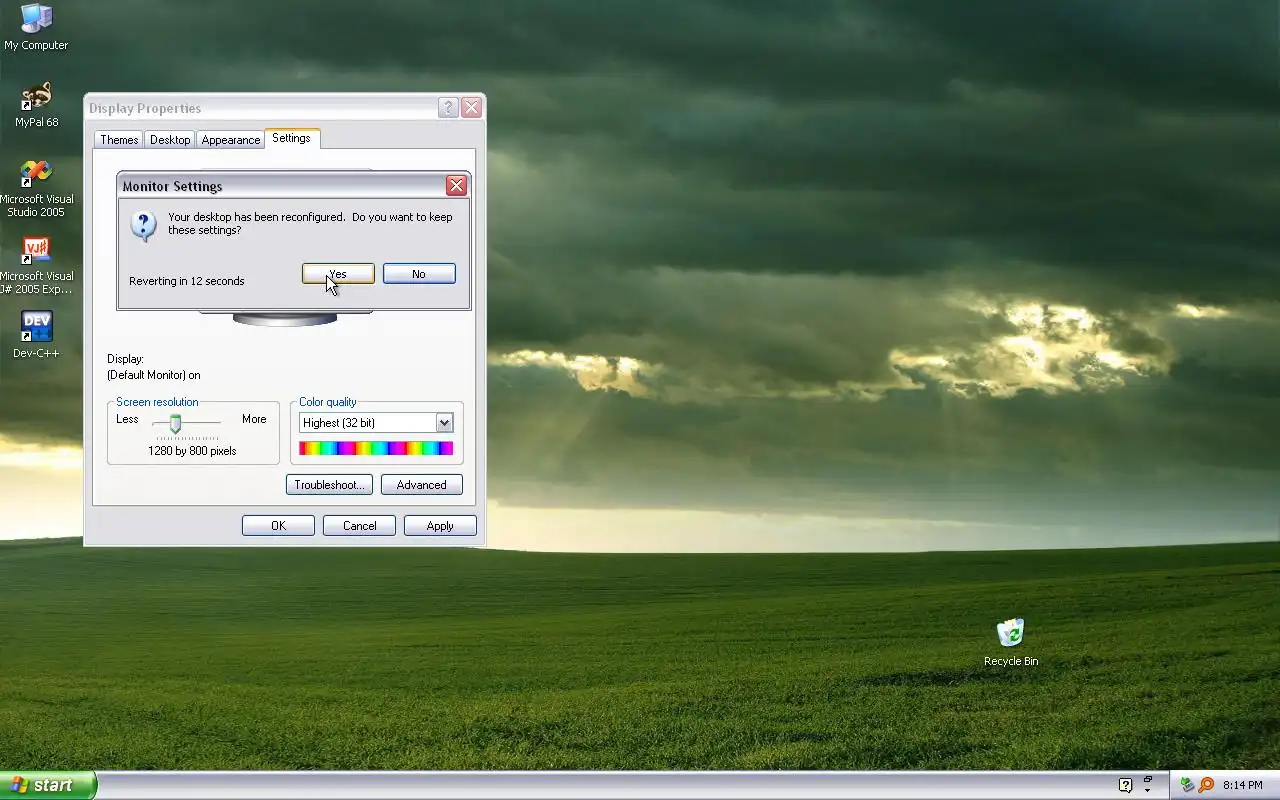1280x800 pixels.
Task: Select the MyPal 68 desktop icon
Action: click(x=36, y=105)
